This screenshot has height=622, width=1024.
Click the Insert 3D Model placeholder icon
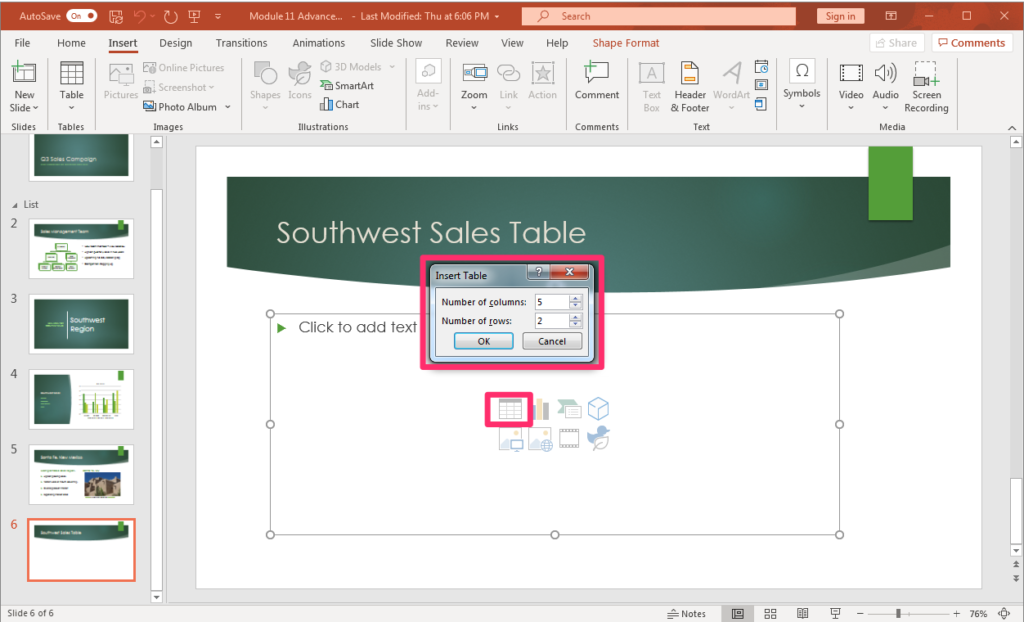pos(599,408)
